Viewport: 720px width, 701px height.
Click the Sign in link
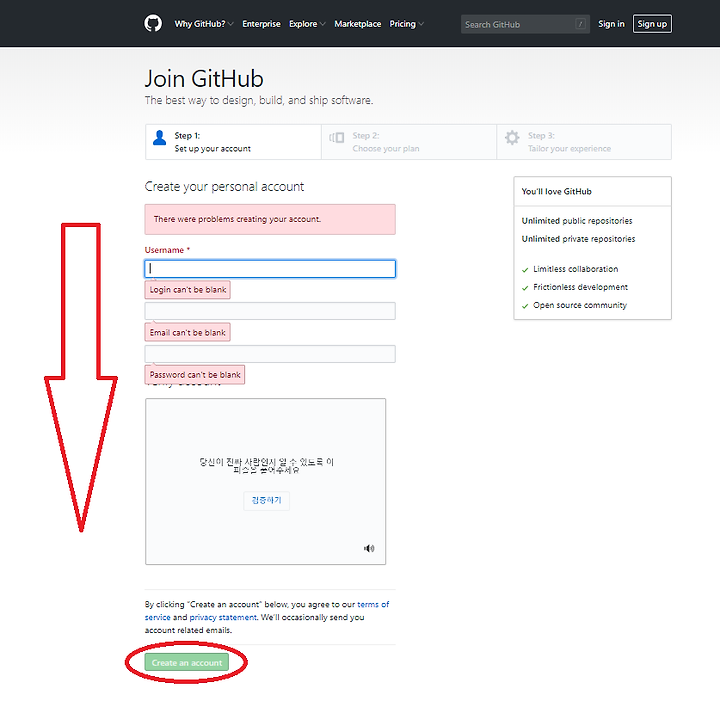click(611, 24)
